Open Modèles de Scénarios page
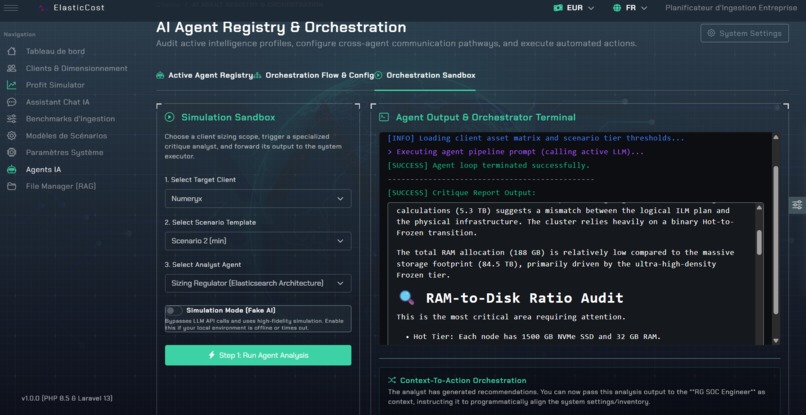The image size is (806, 415). 67,136
